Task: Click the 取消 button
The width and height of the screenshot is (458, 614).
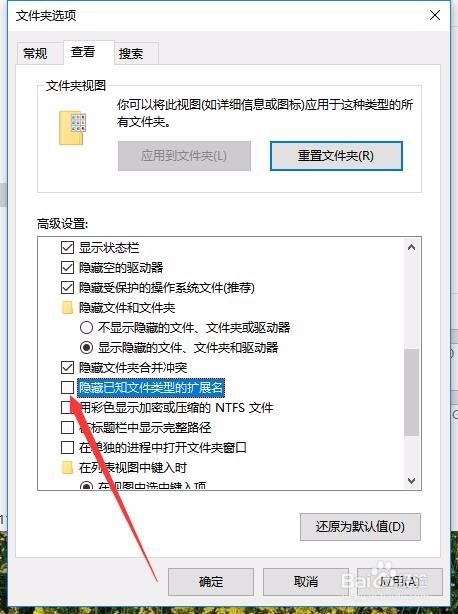Action: click(306, 582)
